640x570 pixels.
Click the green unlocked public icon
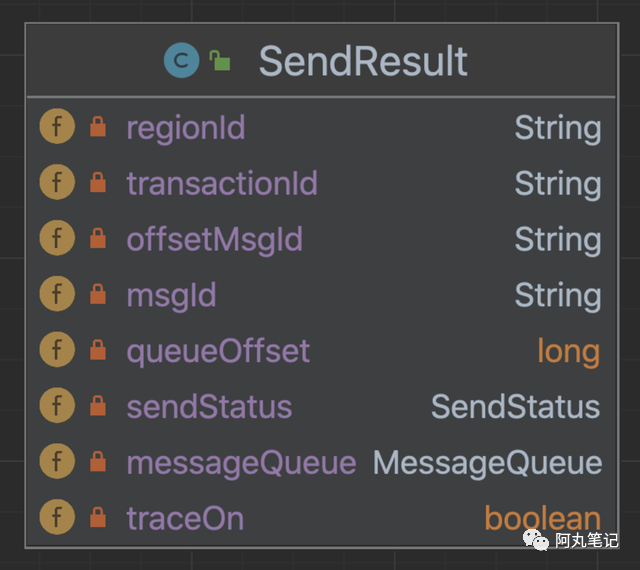point(220,62)
